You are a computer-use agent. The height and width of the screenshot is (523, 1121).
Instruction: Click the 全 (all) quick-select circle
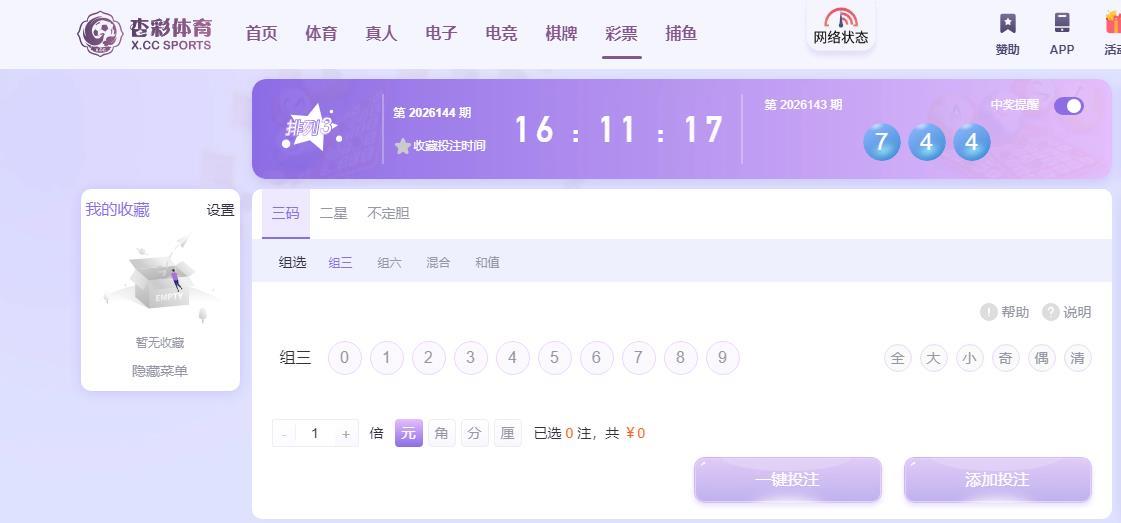898,358
